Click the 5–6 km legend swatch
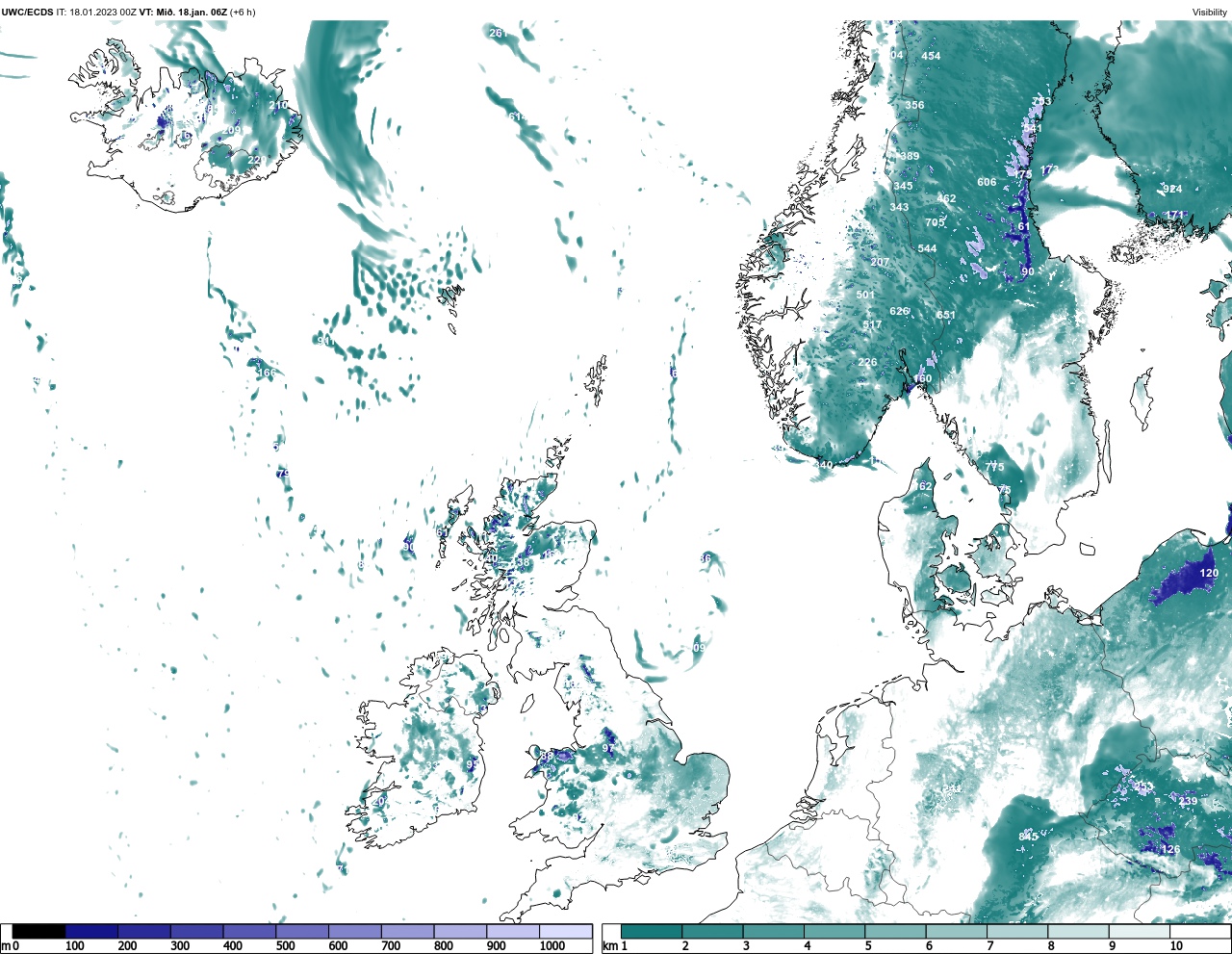1232x954 pixels. point(895,931)
